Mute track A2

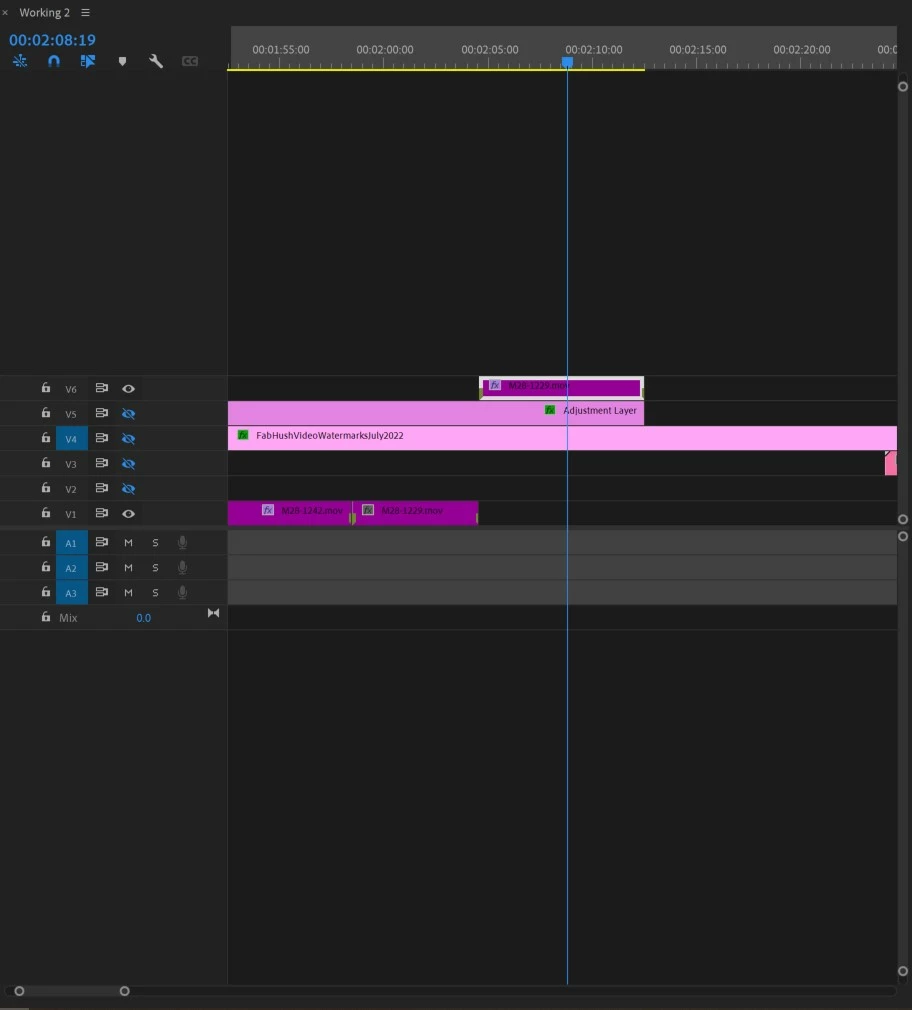pos(128,568)
